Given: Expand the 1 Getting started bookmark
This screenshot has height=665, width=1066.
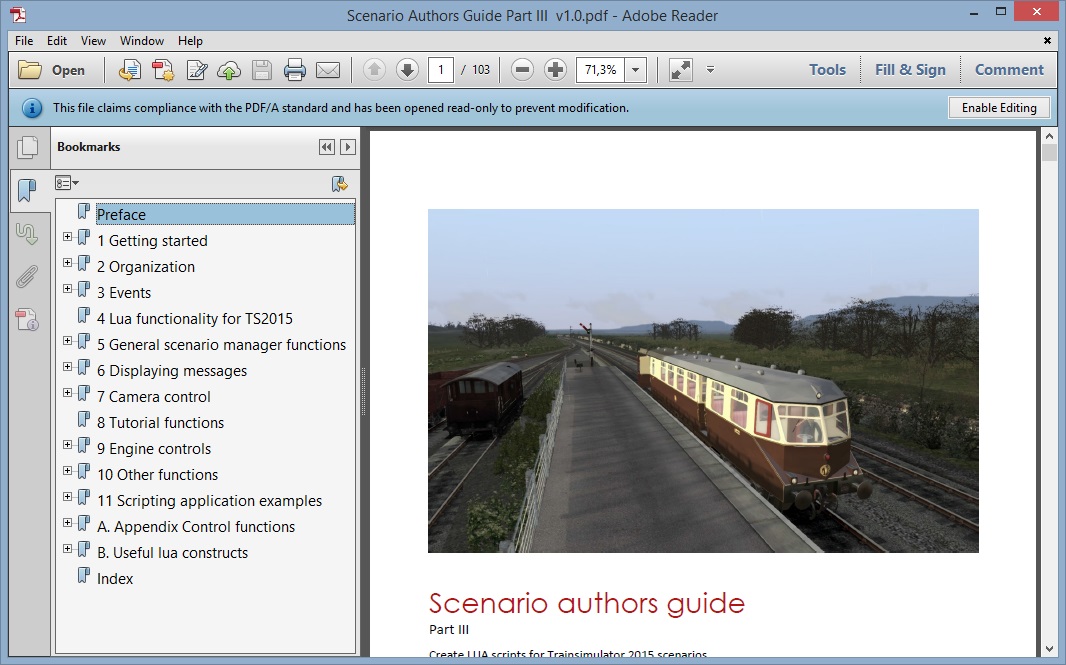Looking at the screenshot, I should pos(67,237).
